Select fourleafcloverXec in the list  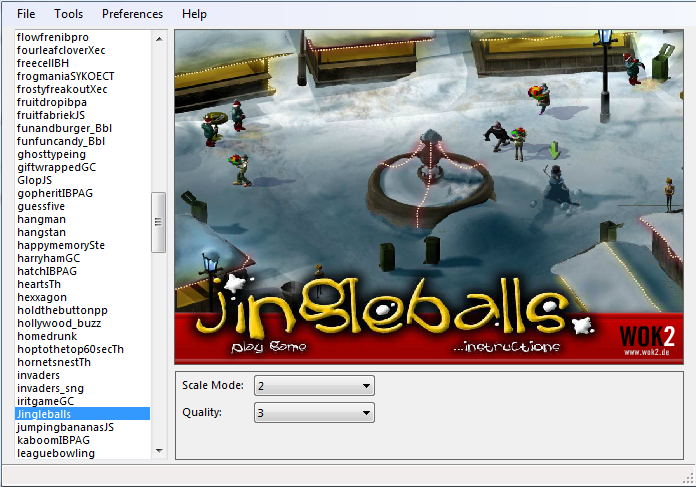(x=82, y=50)
